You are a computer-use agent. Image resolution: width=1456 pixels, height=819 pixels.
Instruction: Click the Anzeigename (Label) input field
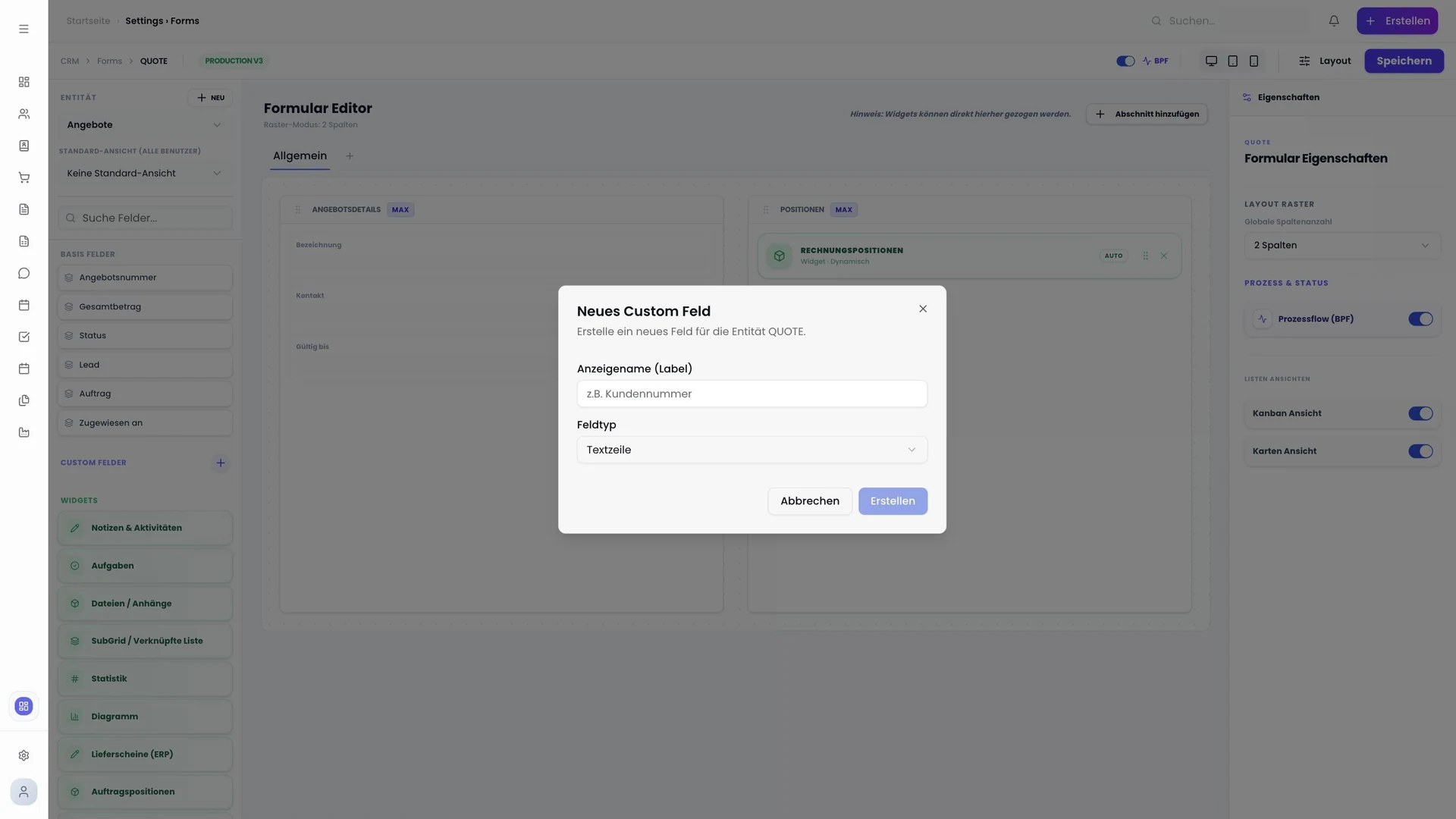coord(752,394)
